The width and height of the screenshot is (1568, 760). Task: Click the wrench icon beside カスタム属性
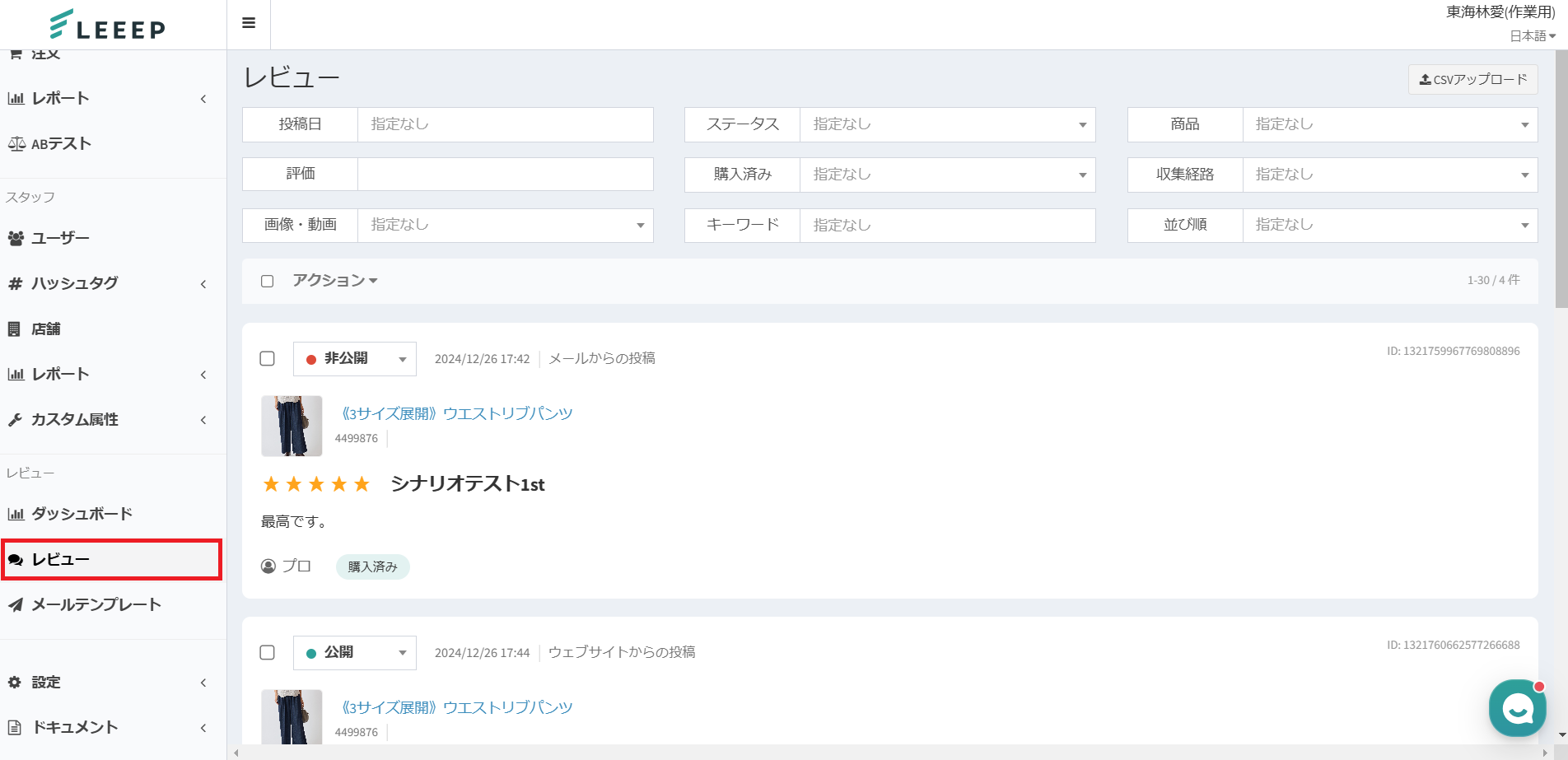click(15, 419)
